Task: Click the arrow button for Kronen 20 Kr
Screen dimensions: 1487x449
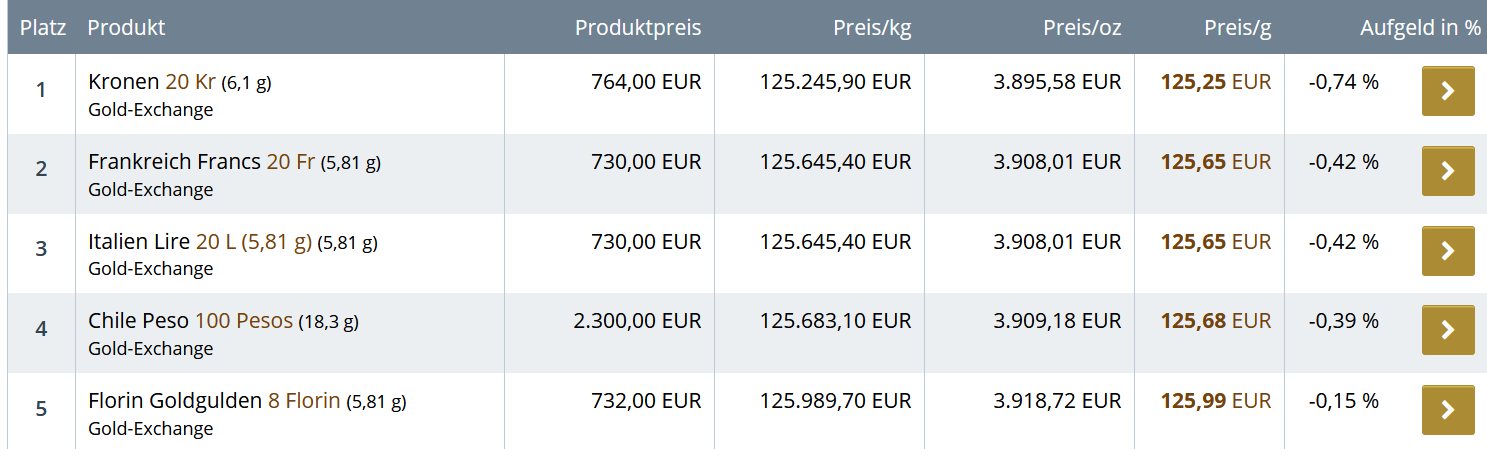Action: 1447,91
